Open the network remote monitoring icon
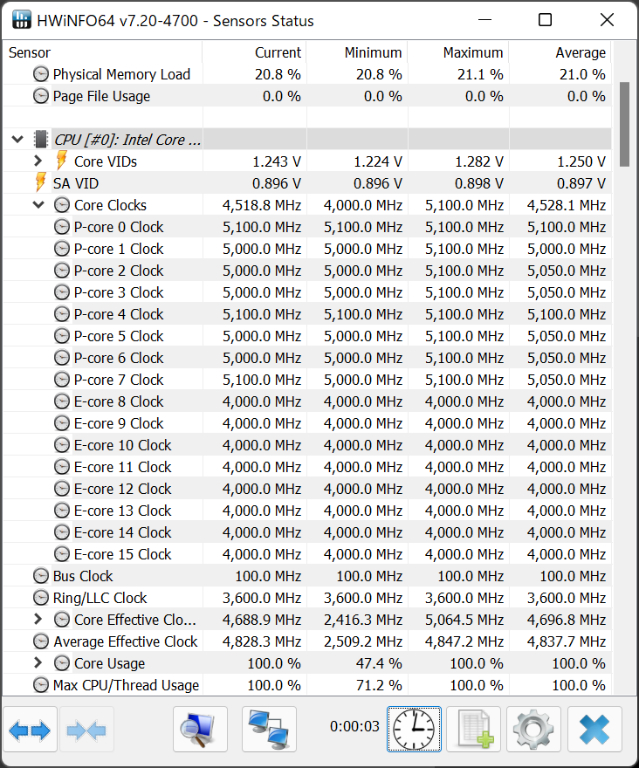The height and width of the screenshot is (768, 639). [x=269, y=730]
